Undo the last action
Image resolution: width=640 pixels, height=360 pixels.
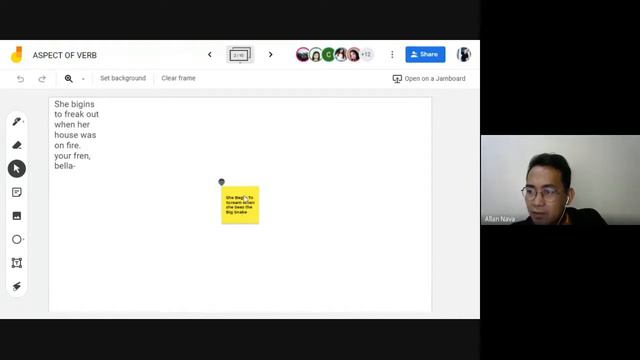20,79
